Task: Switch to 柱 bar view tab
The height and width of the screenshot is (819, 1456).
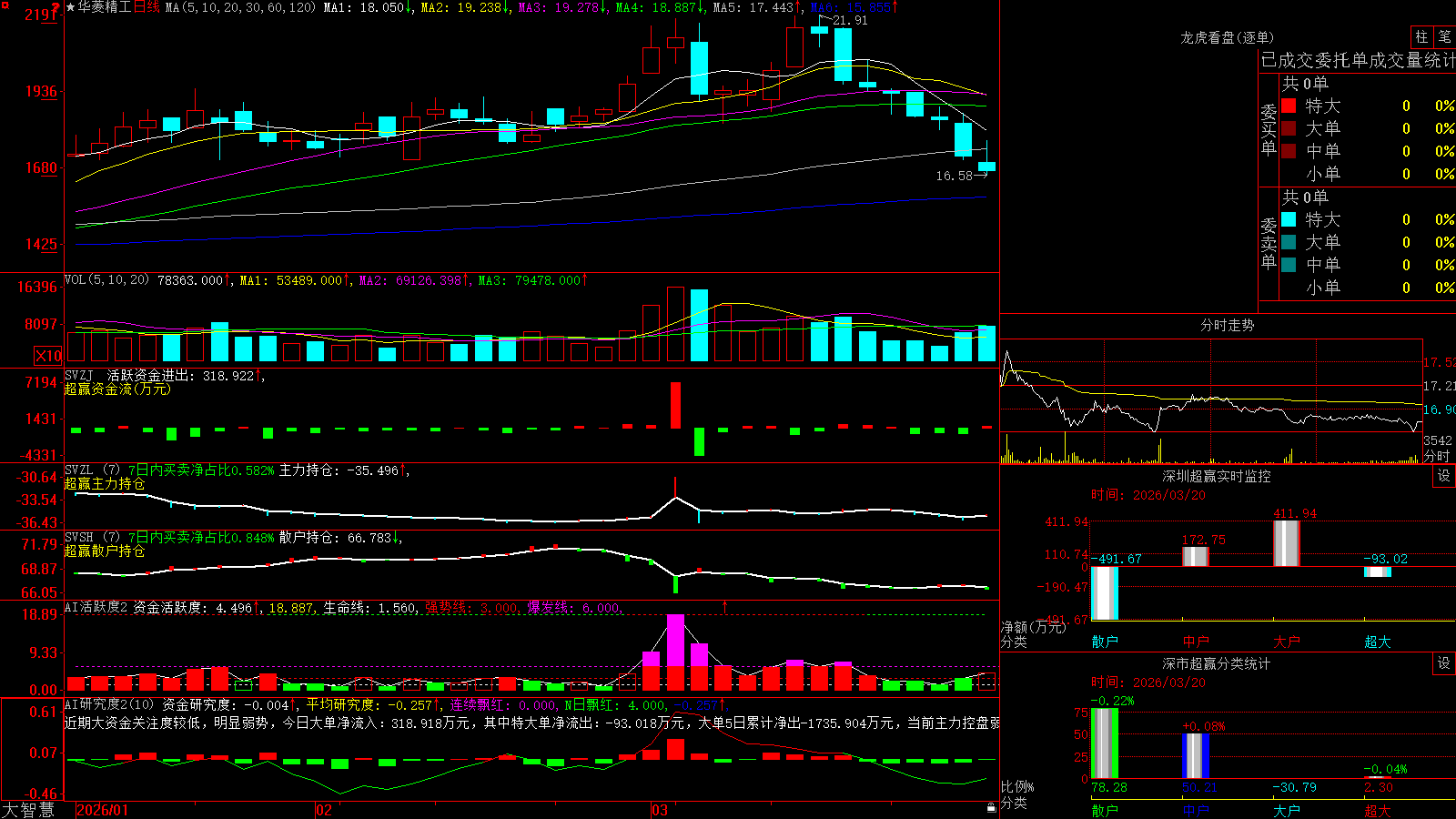Action: [1421, 36]
